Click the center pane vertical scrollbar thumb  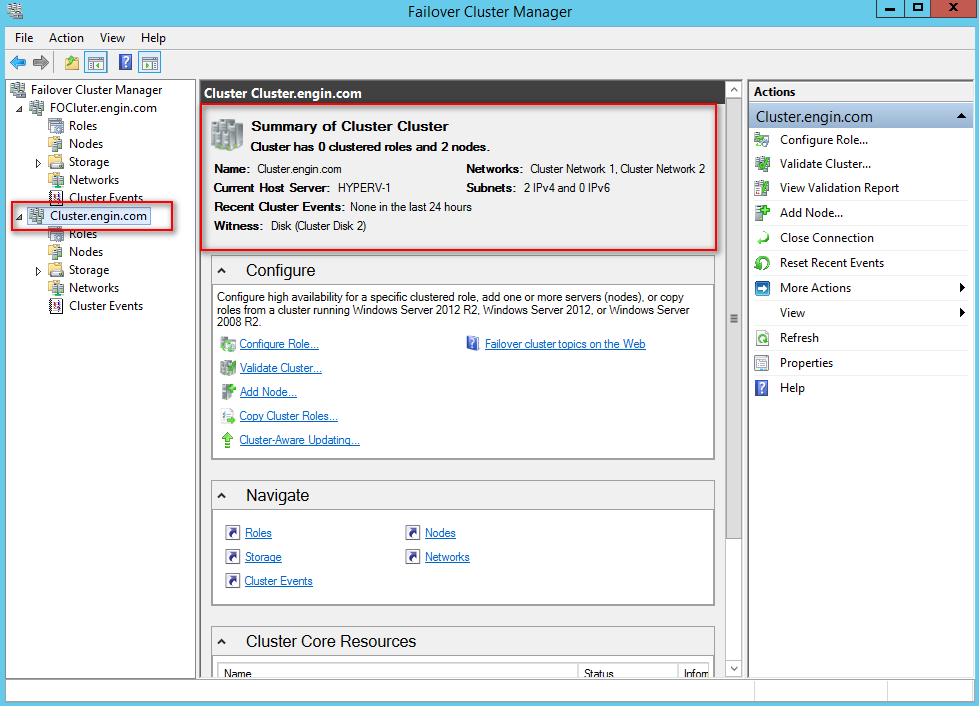click(734, 318)
